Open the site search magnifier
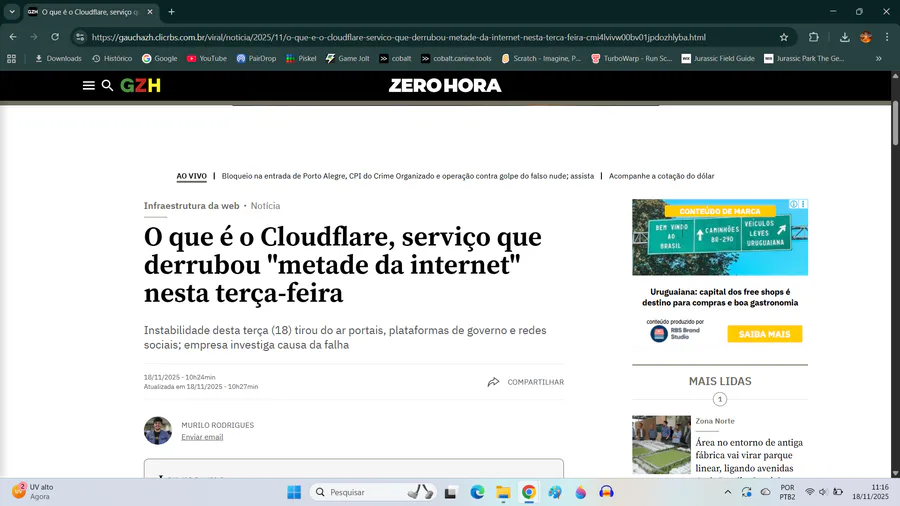Image resolution: width=900 pixels, height=506 pixels. point(107,85)
